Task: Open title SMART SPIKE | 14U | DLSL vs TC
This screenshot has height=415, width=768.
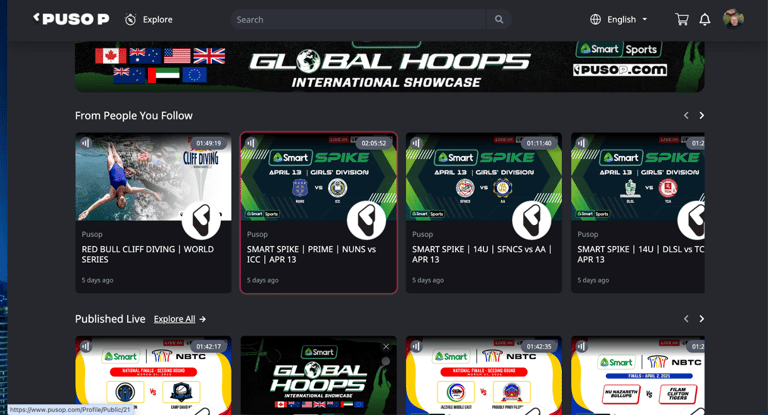Action: pyautogui.click(x=641, y=254)
